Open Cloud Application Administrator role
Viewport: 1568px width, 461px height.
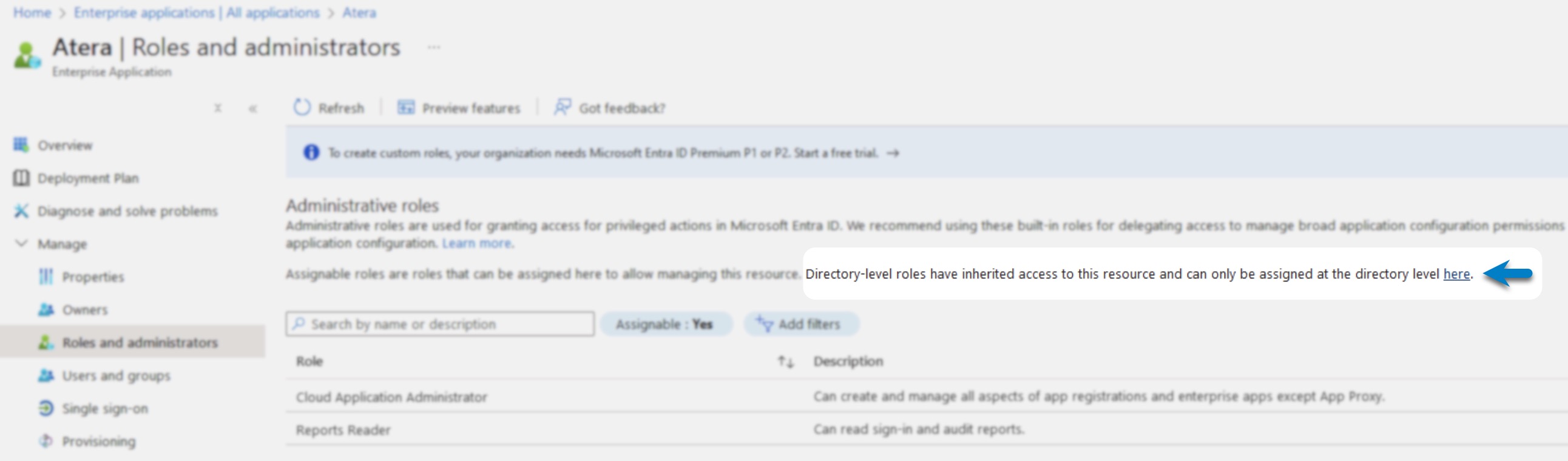click(x=391, y=397)
